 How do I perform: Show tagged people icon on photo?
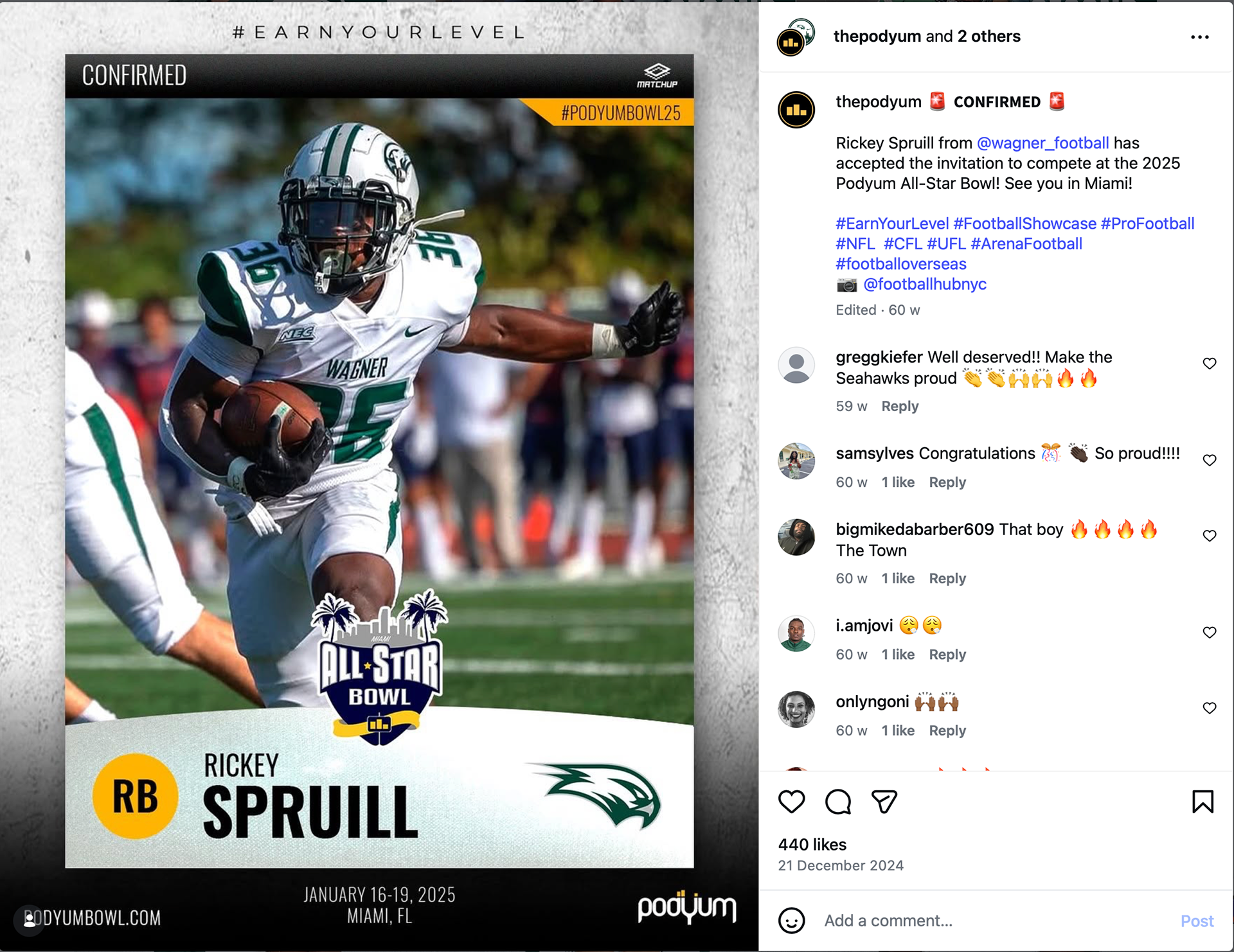coord(30,919)
